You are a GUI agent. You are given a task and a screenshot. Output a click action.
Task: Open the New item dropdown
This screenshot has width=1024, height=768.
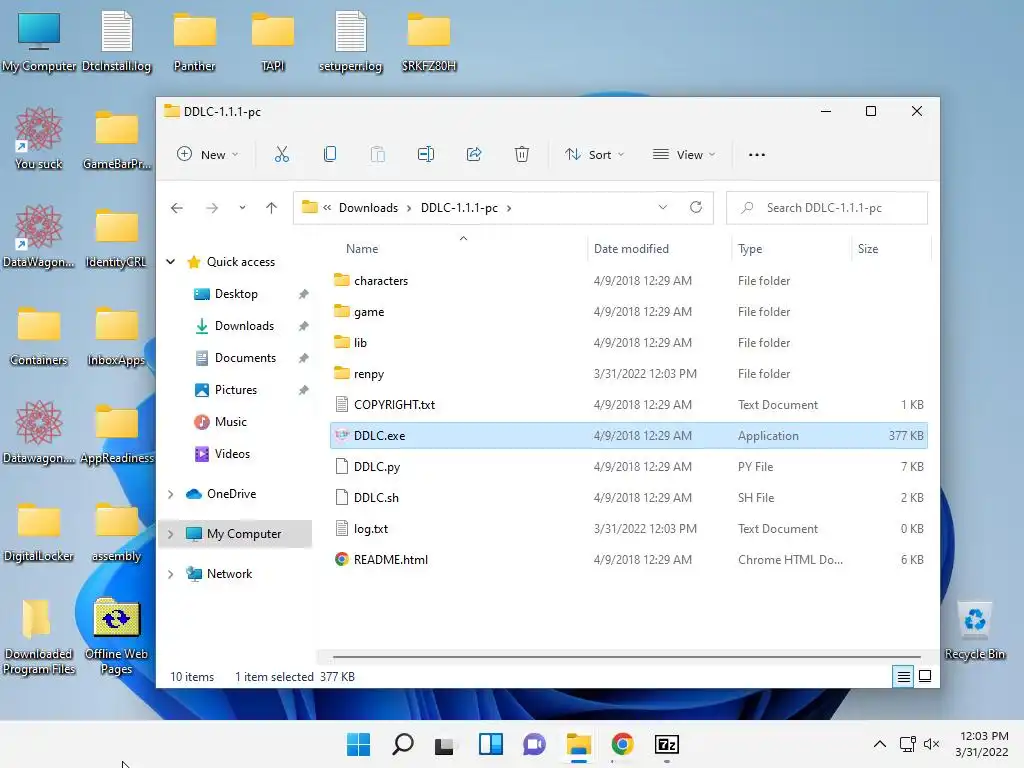pos(208,155)
